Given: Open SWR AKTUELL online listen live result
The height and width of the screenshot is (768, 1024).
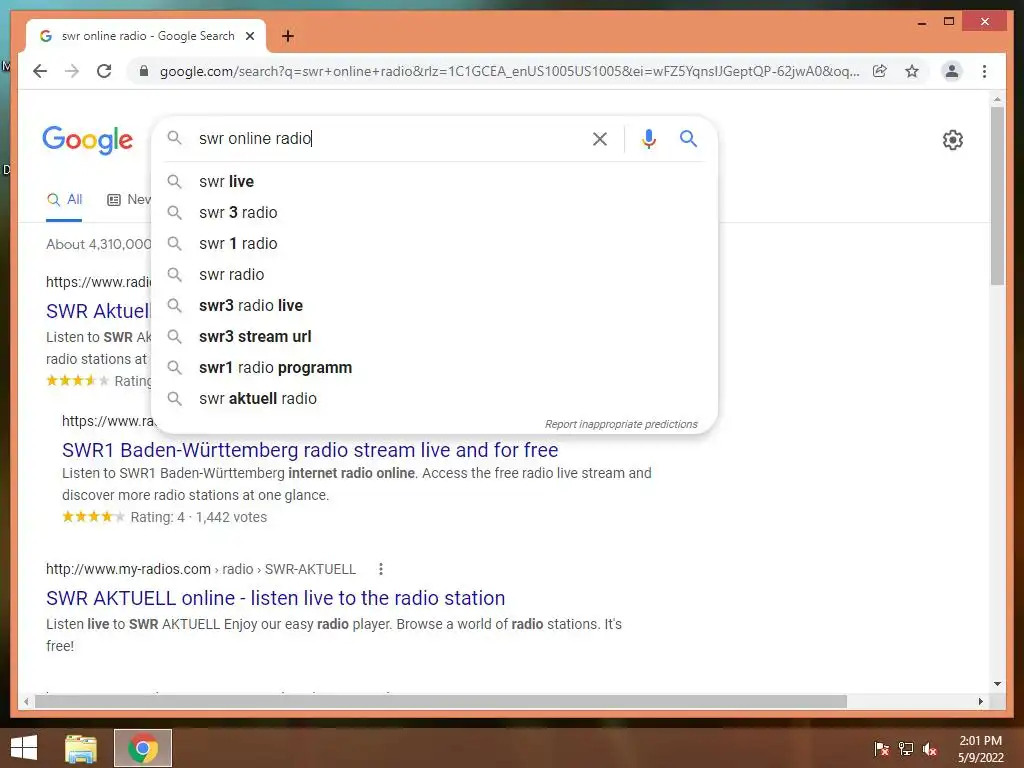Looking at the screenshot, I should (x=276, y=598).
